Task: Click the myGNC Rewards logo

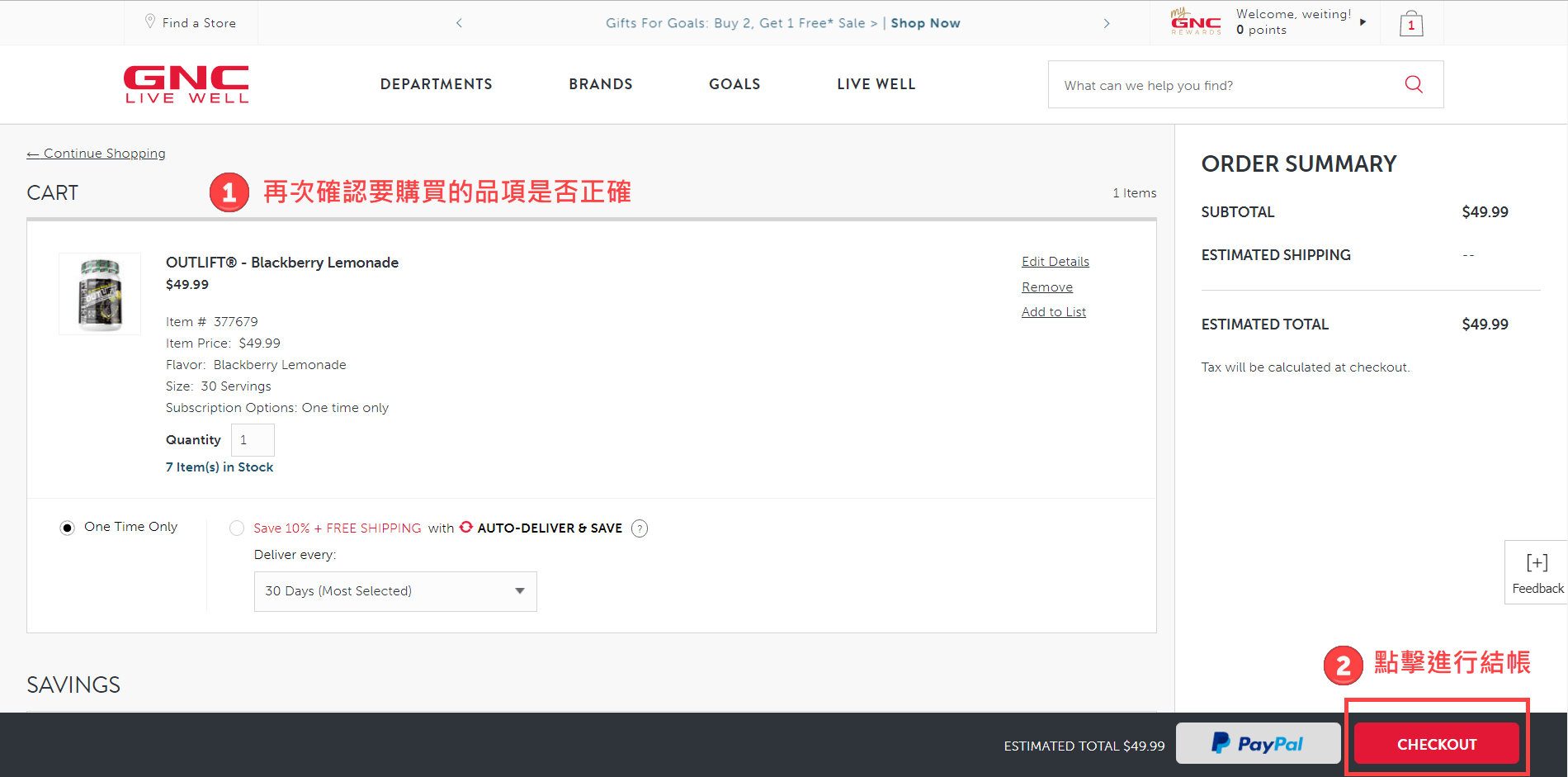Action: pos(1195,22)
